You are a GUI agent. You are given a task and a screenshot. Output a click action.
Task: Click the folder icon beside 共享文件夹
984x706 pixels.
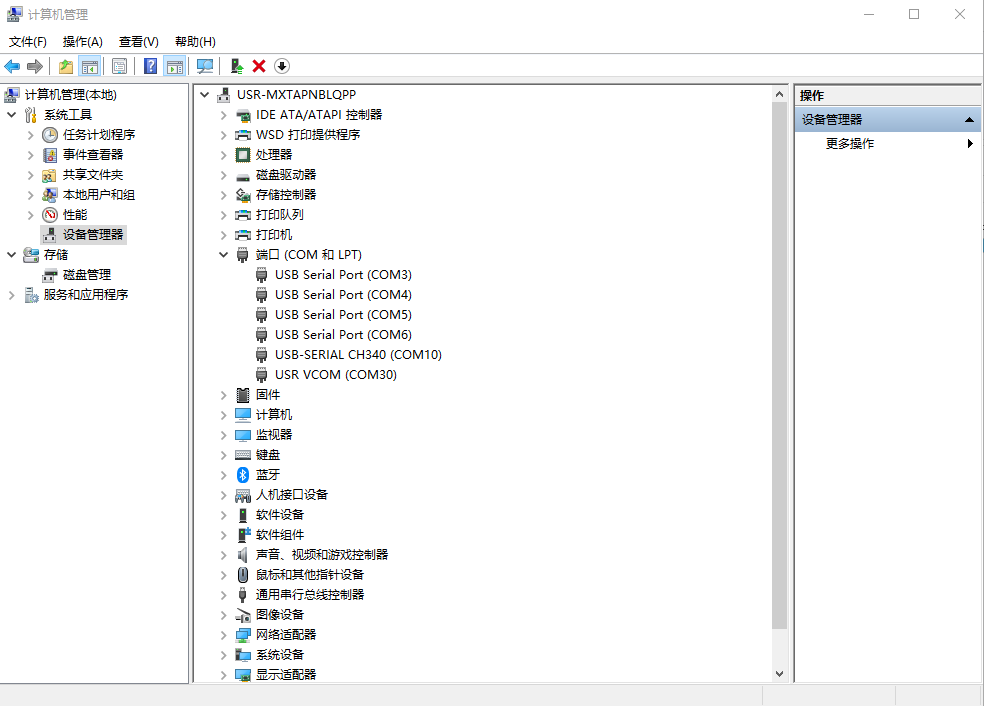click(x=49, y=175)
